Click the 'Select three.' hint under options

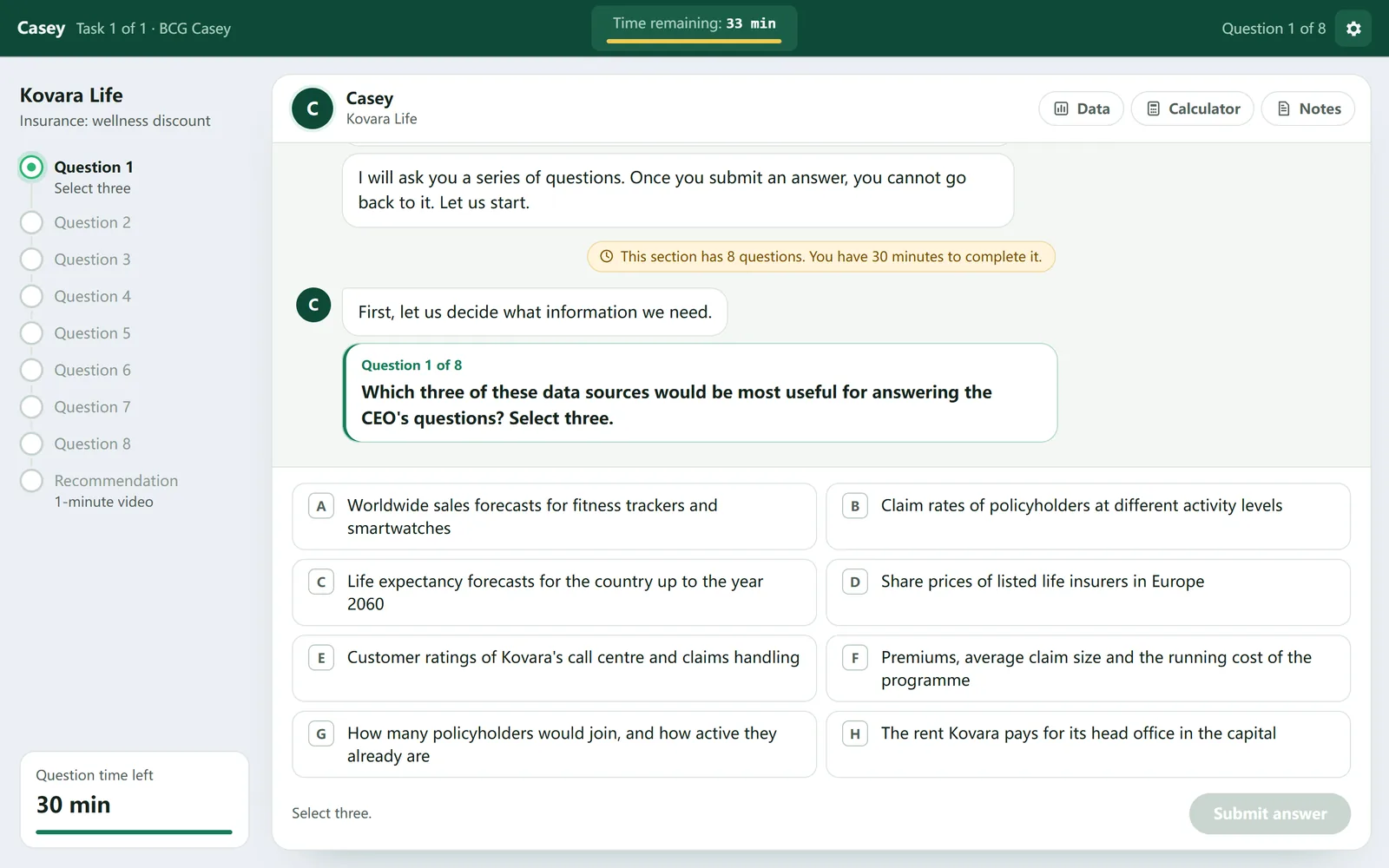click(332, 813)
